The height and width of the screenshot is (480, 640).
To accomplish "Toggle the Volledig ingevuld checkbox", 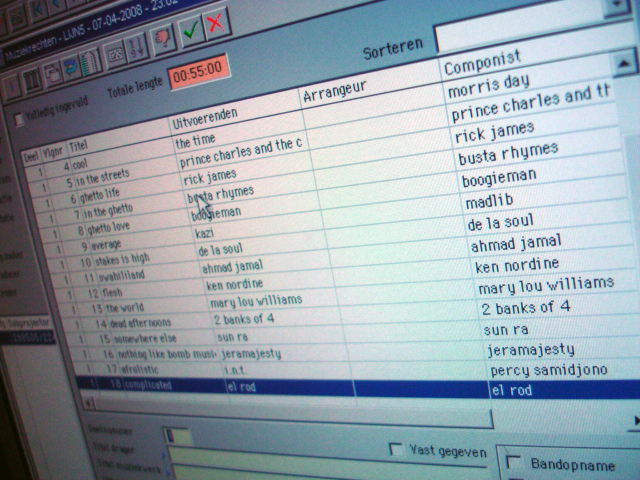I will point(20,120).
